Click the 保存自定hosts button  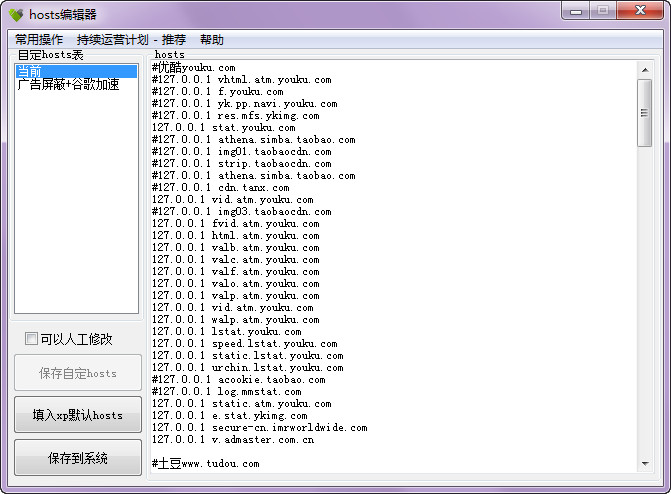click(78, 373)
